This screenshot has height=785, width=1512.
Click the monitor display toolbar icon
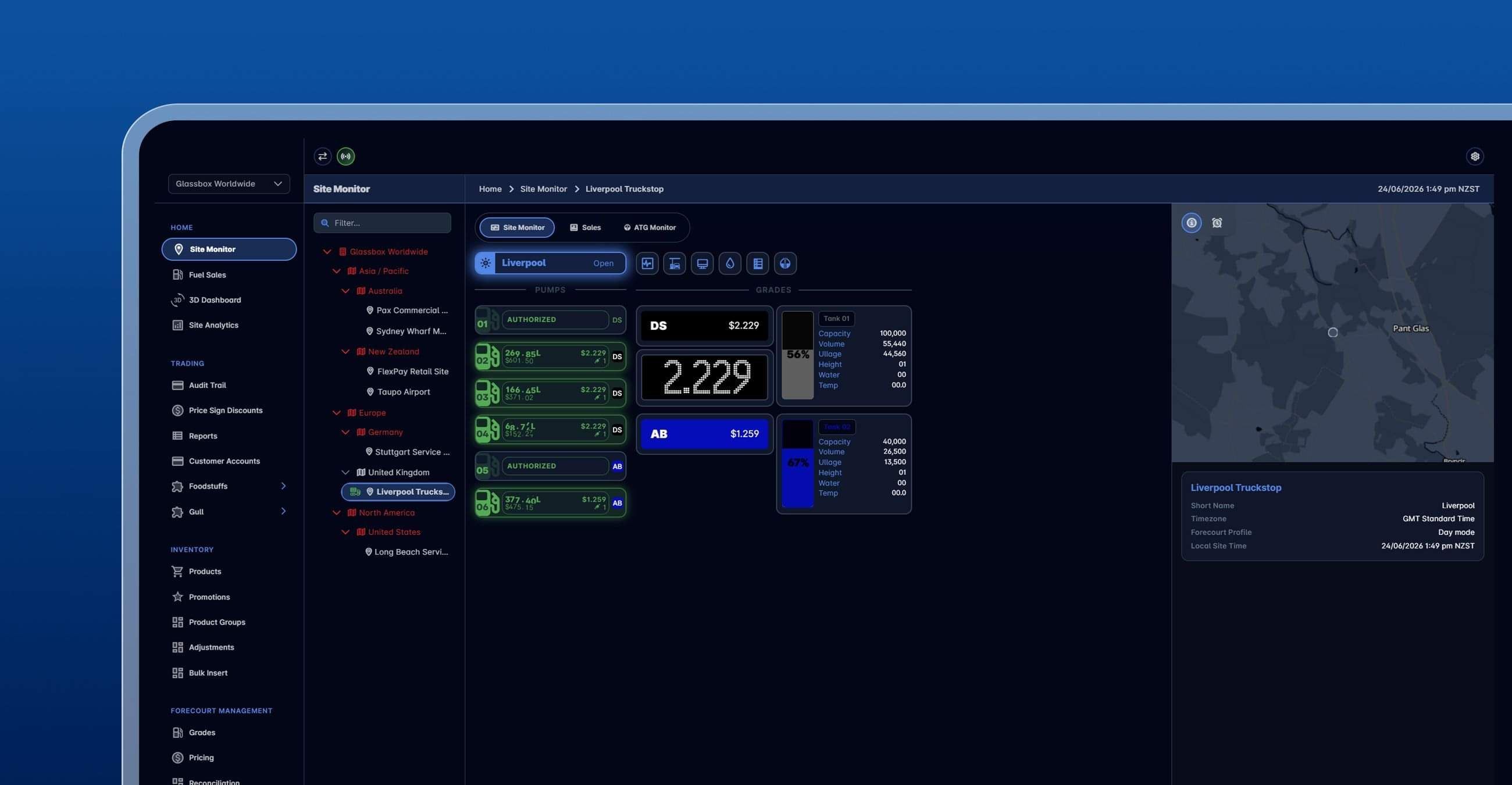[702, 263]
